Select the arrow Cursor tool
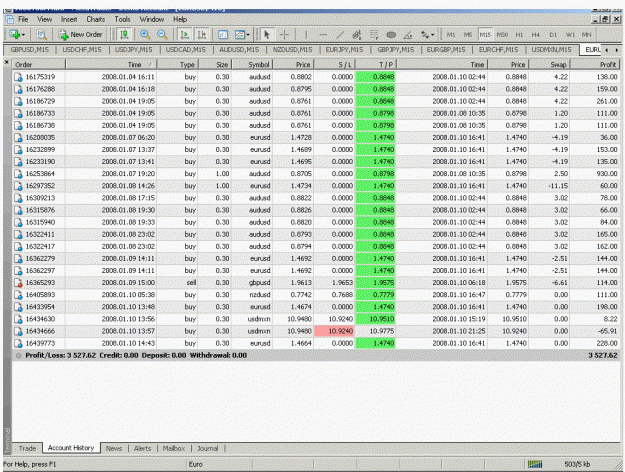The width and height of the screenshot is (625, 472). (267, 35)
